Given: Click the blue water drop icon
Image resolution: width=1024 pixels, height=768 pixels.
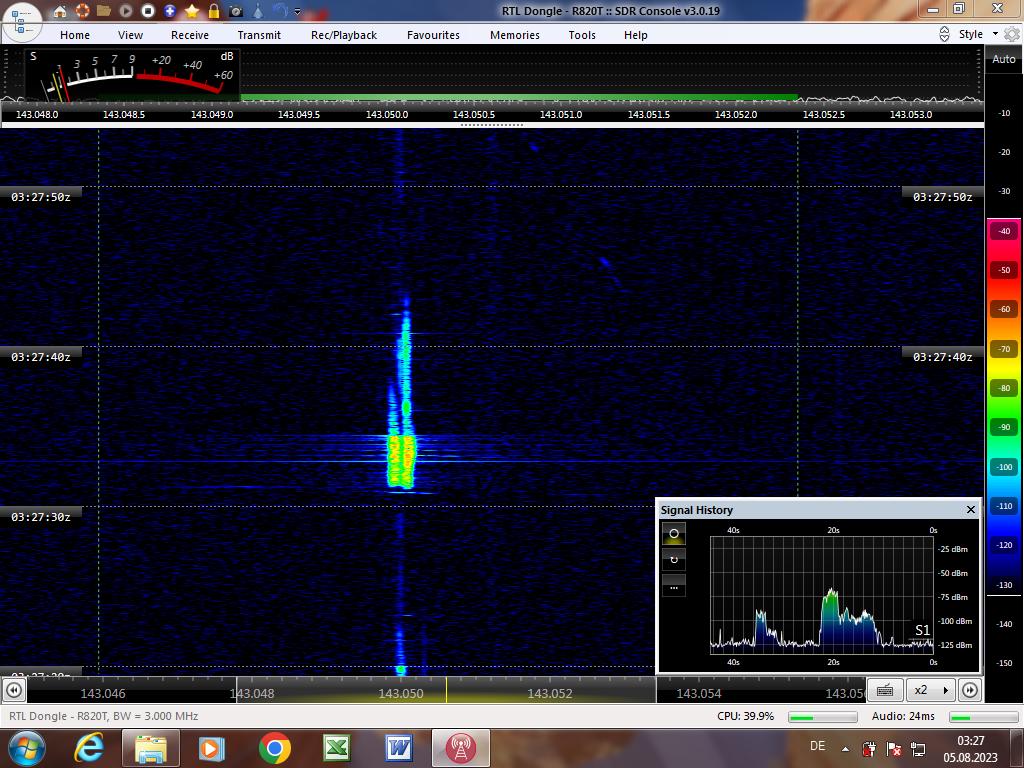Looking at the screenshot, I should (x=258, y=11).
